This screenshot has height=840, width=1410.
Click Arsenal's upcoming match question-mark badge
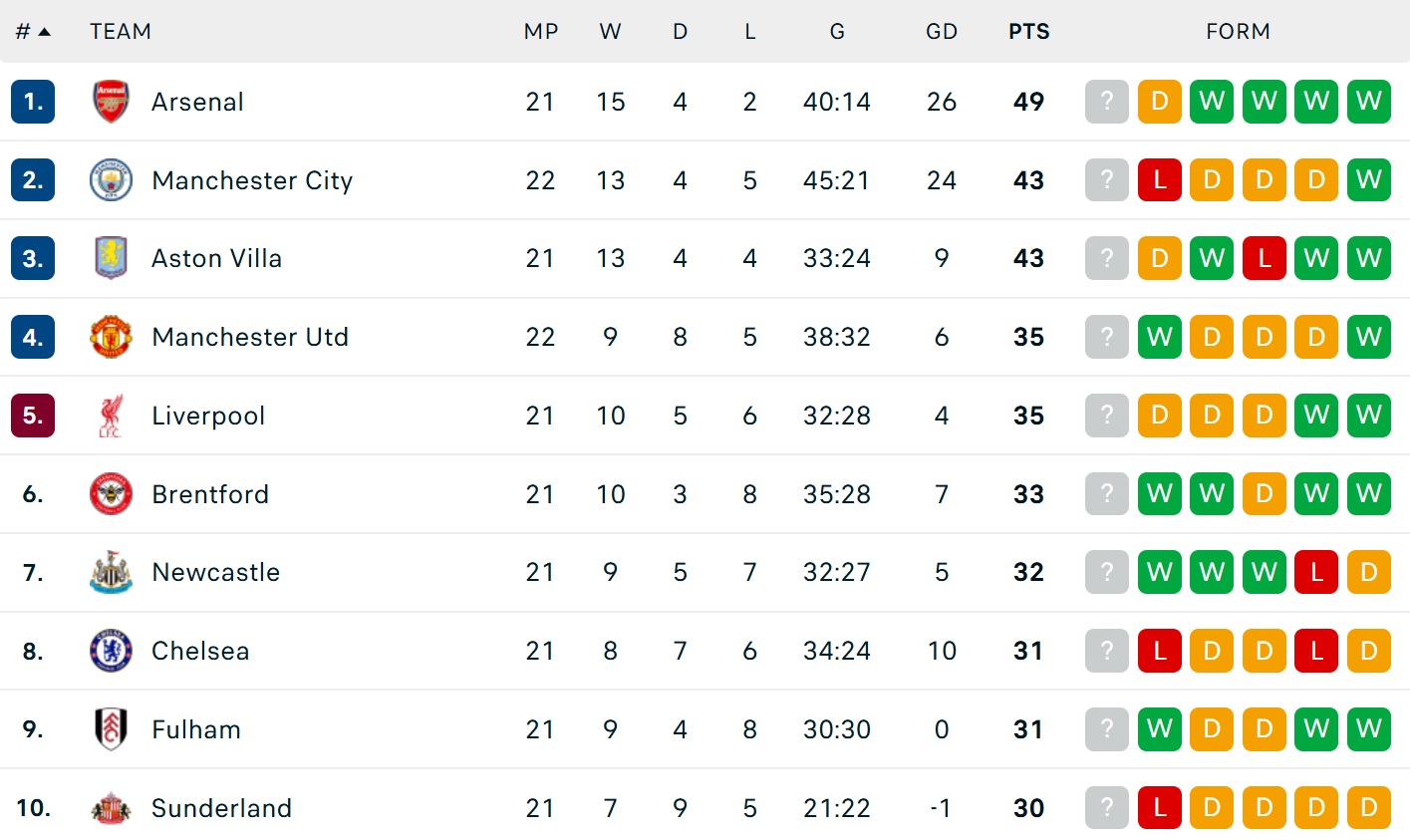pyautogui.click(x=1106, y=102)
